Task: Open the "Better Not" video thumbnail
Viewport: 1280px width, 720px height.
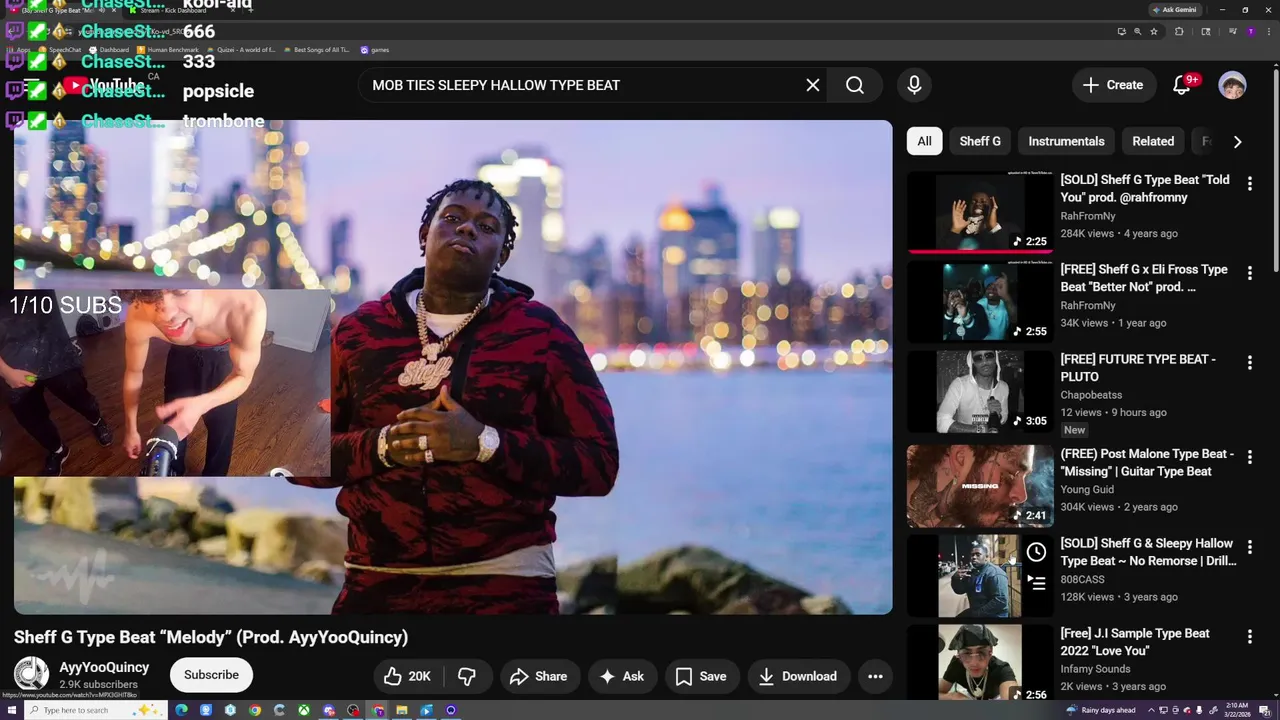Action: point(979,302)
